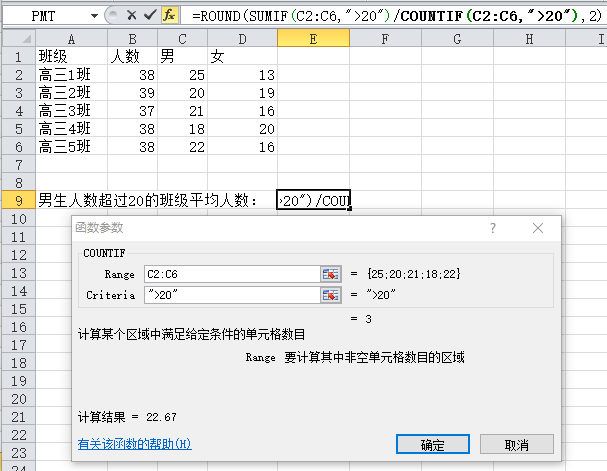This screenshot has height=471, width=607.
Task: Click cell 高三4班
Action: click(x=71, y=128)
